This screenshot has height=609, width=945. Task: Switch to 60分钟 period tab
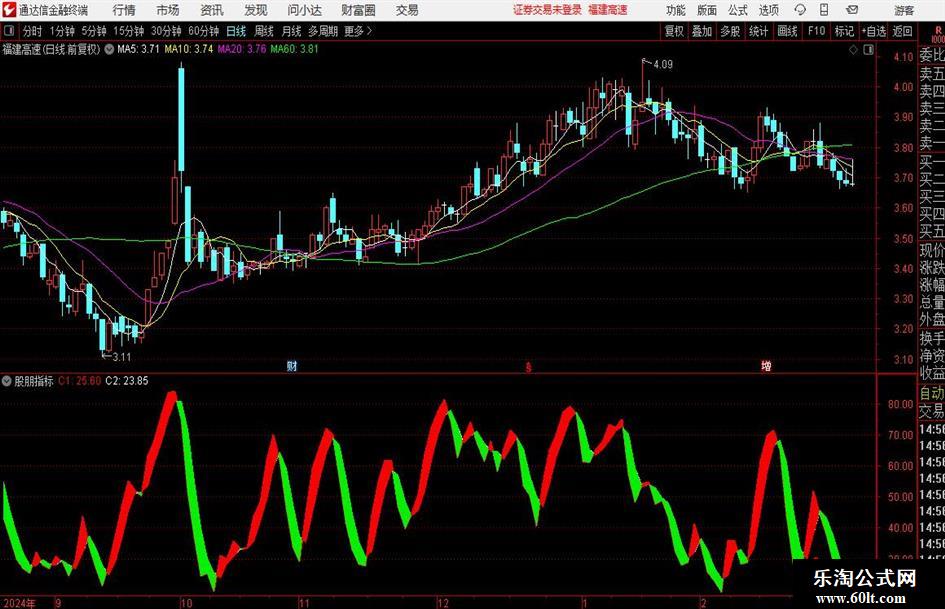click(x=204, y=31)
